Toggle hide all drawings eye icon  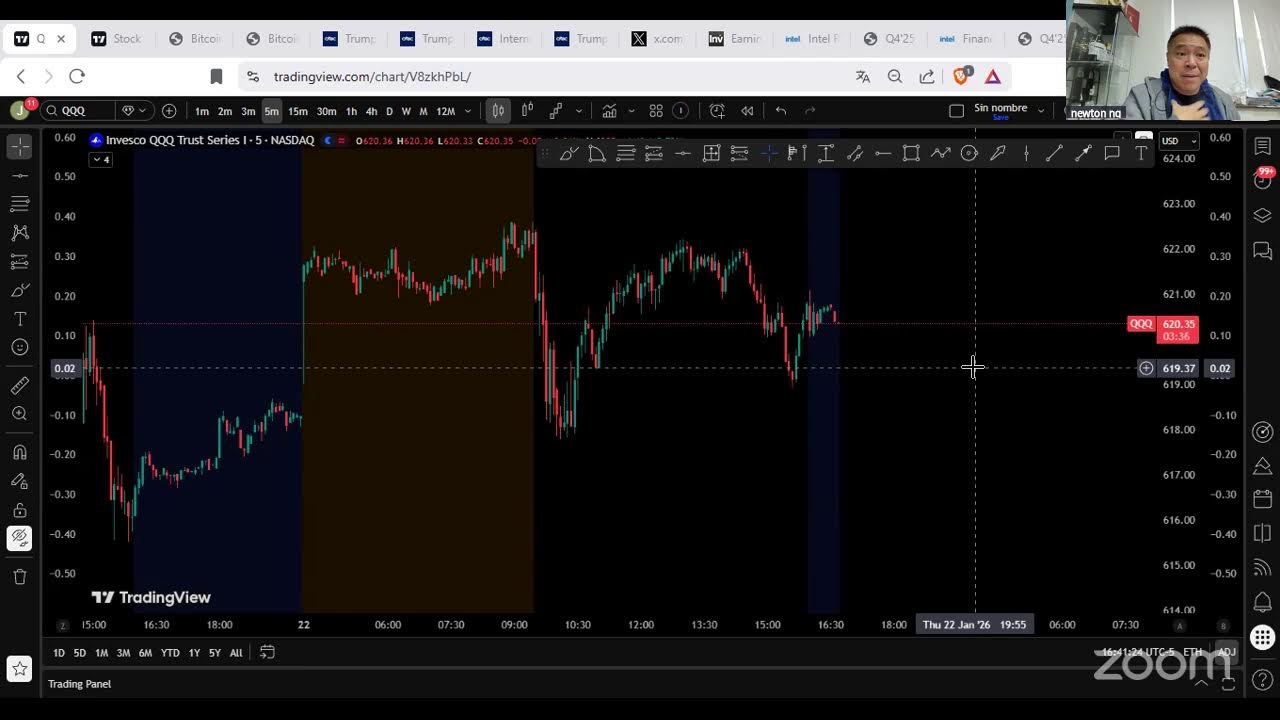pos(20,538)
